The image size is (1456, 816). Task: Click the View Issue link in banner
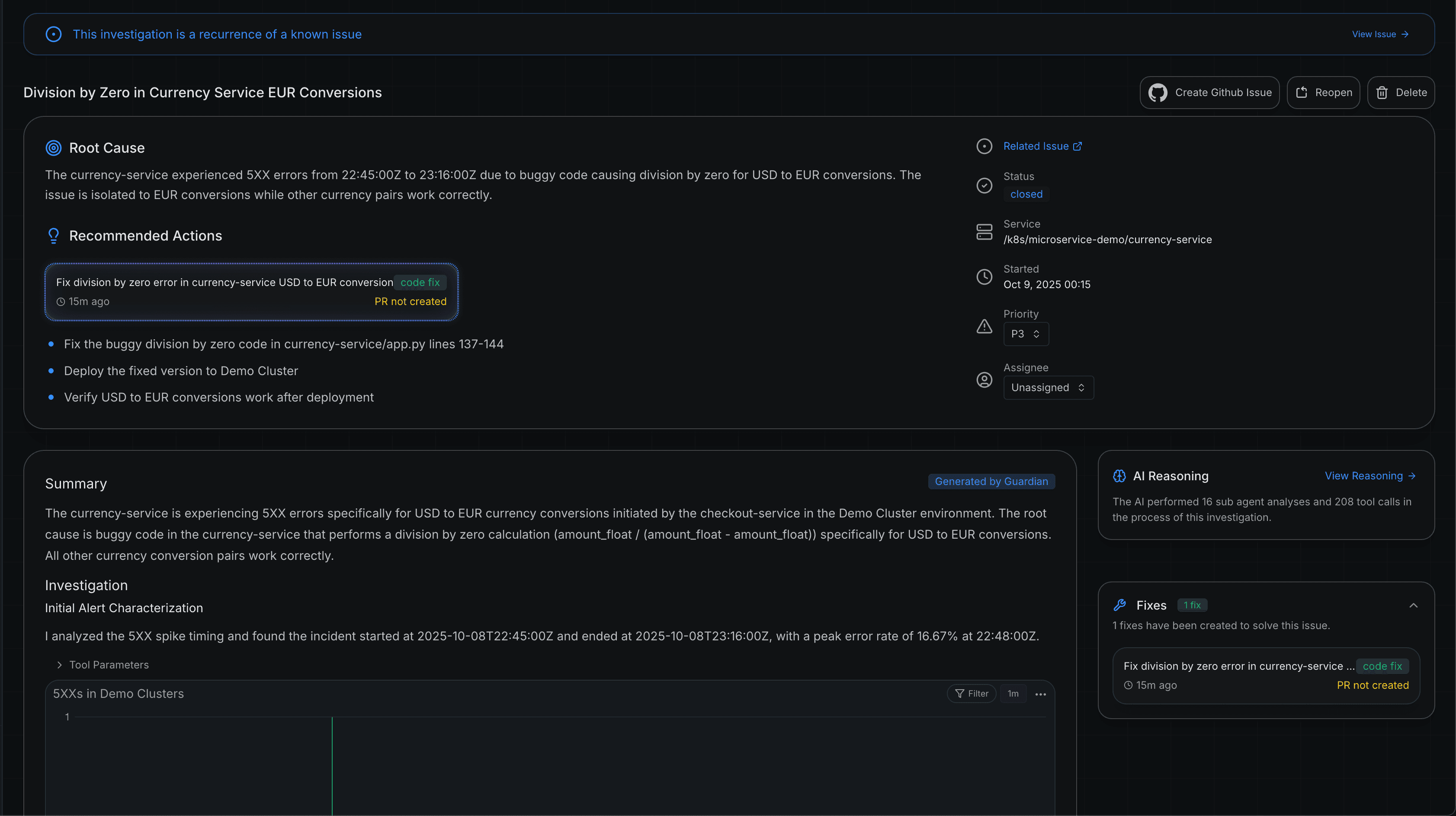pos(1380,35)
